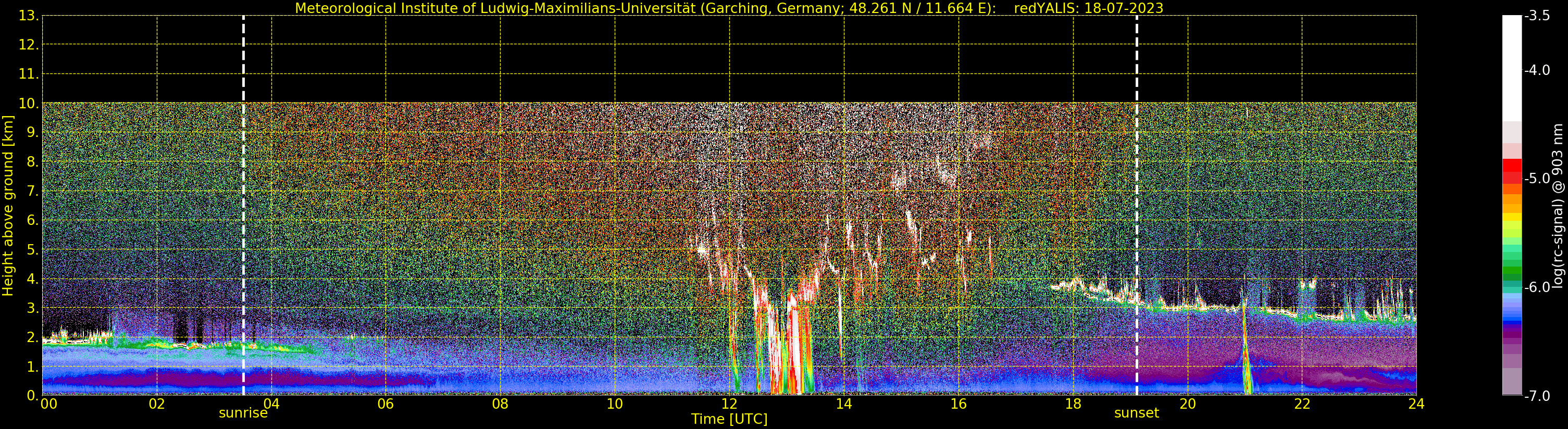
Task: Click the time axis tick label '16'
Action: (959, 404)
